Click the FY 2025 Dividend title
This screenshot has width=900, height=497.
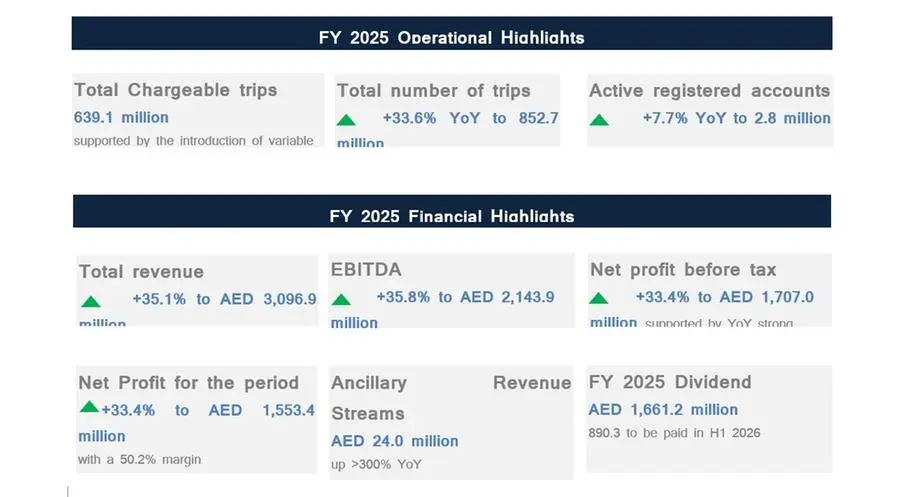tap(669, 382)
